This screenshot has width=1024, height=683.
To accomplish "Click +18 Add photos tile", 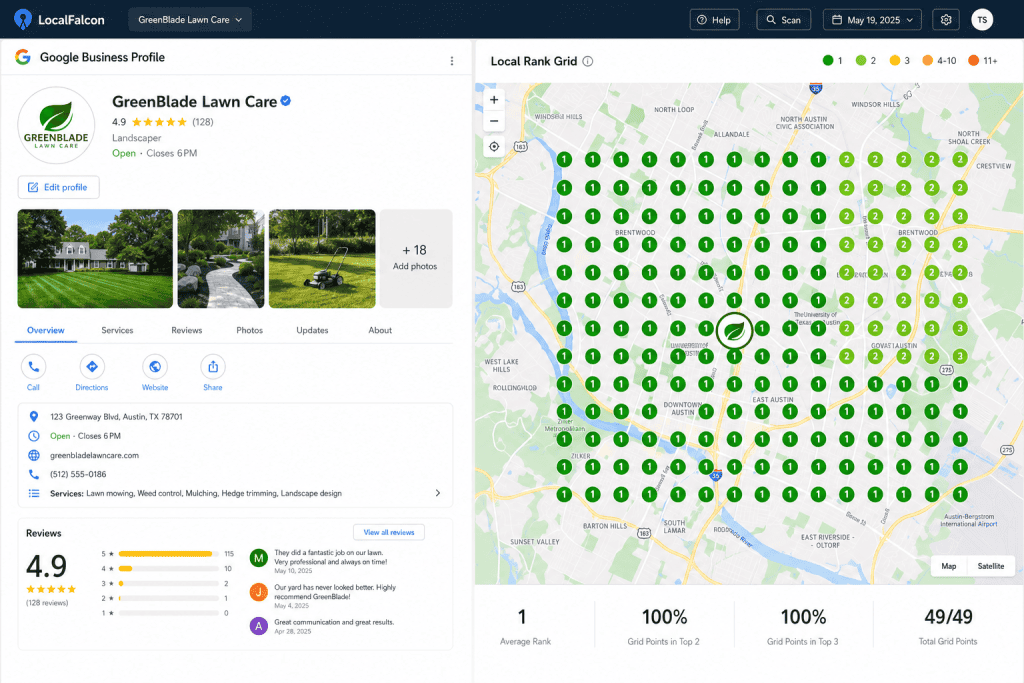I will click(415, 259).
